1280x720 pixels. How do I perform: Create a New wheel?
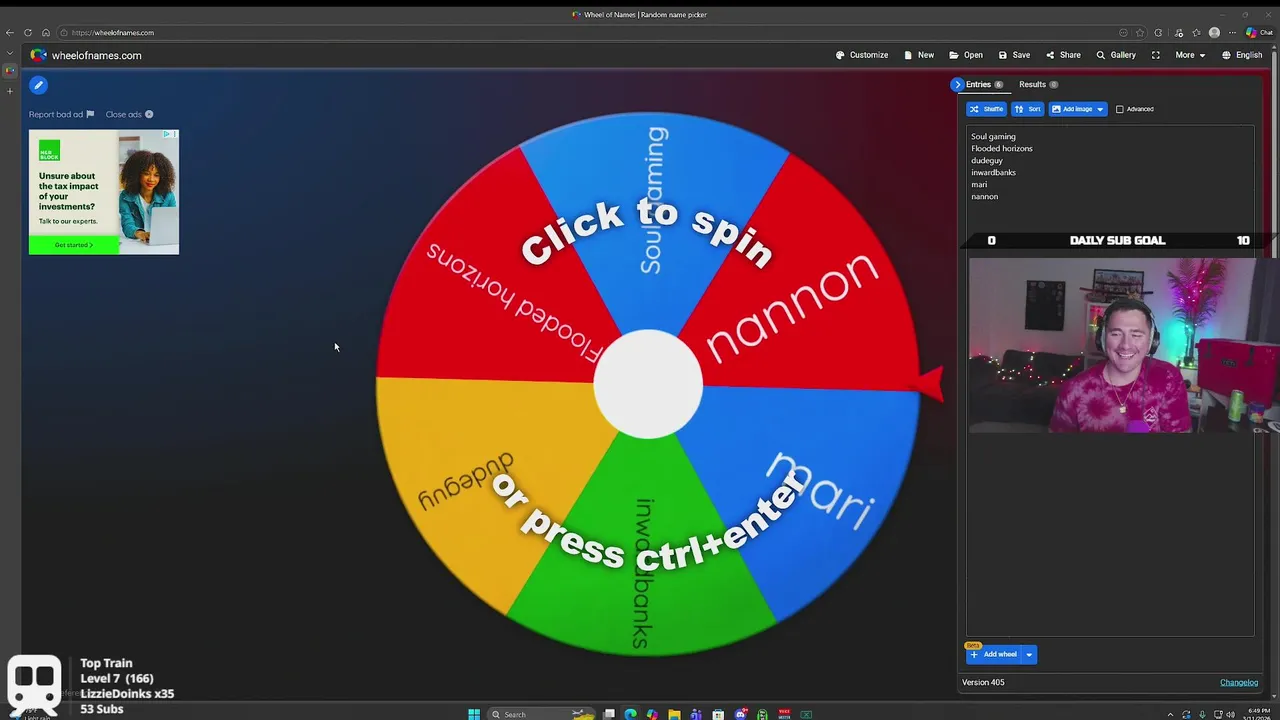click(x=918, y=55)
